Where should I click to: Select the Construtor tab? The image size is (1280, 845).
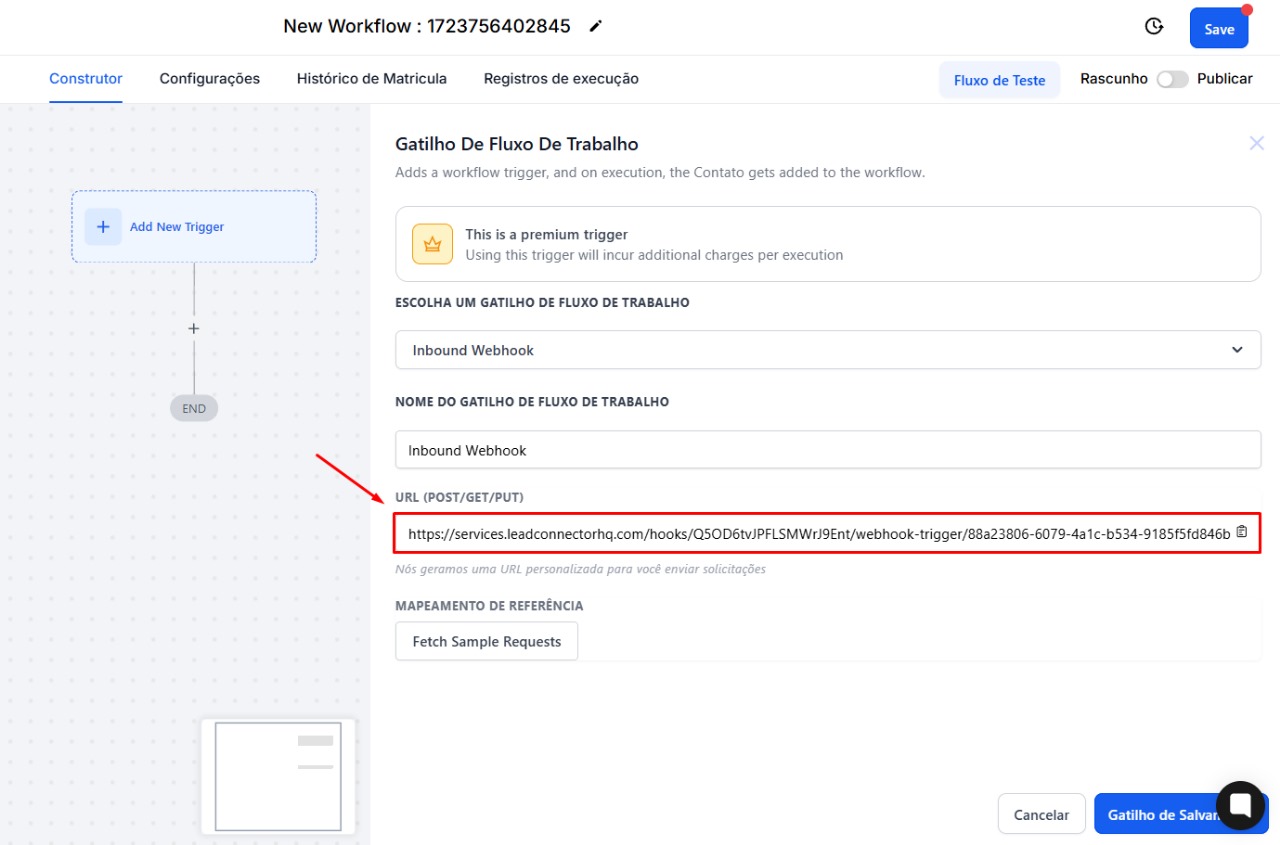click(x=86, y=79)
